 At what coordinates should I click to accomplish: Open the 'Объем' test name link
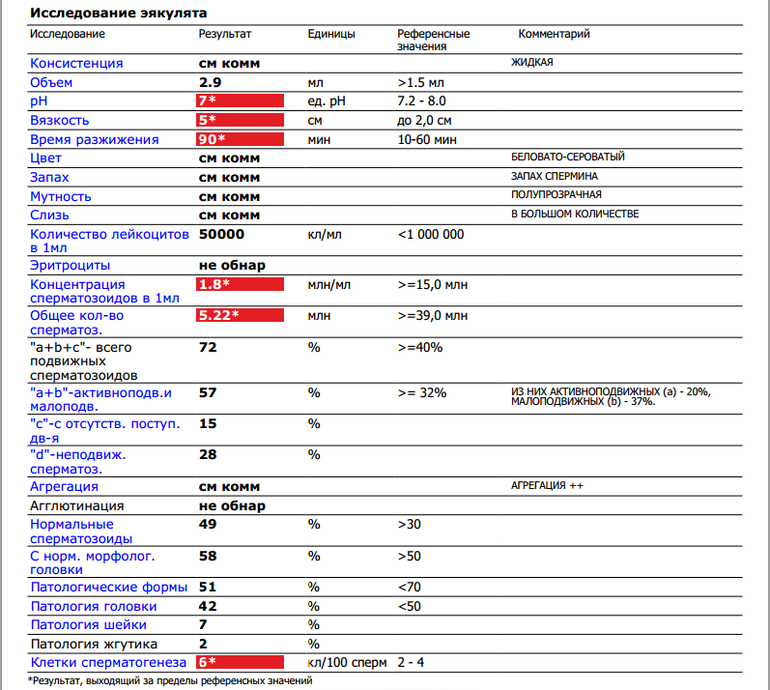(x=51, y=82)
